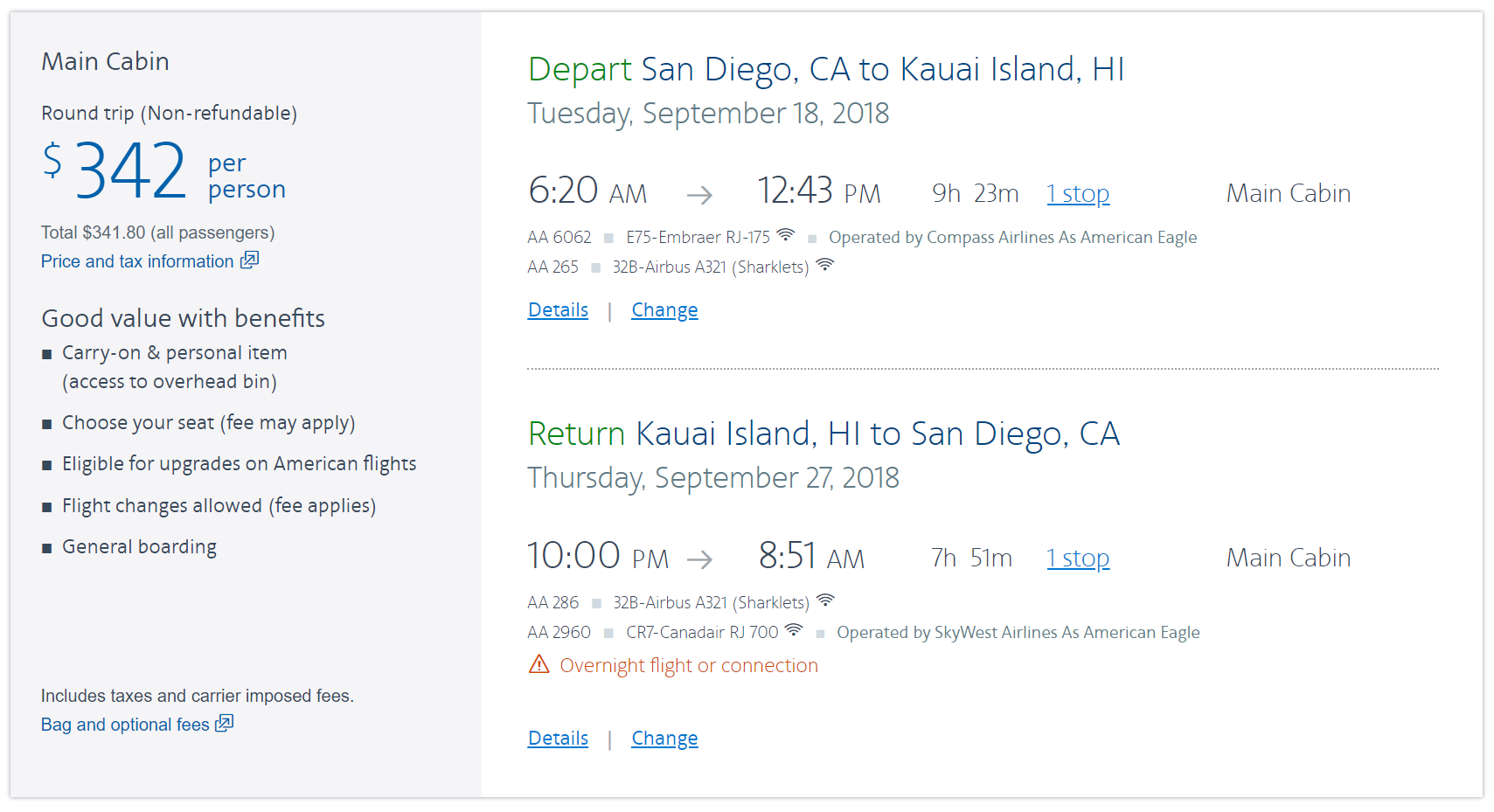Change the return September 27 flight
1494x812 pixels.
point(664,739)
